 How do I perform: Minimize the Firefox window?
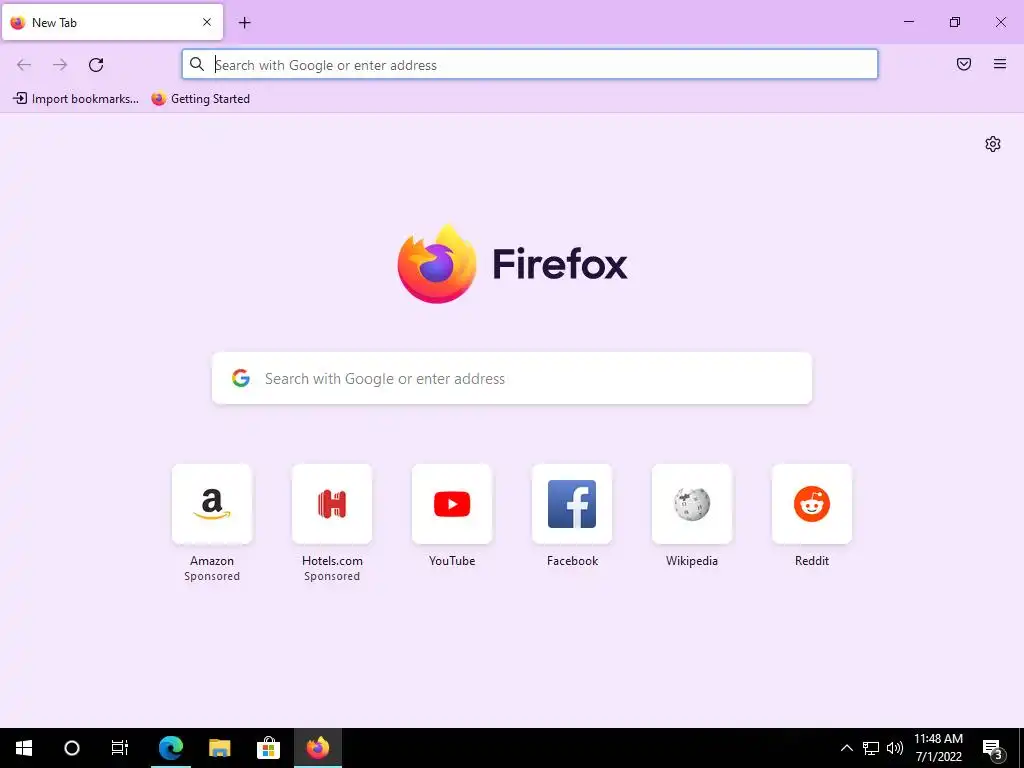pos(909,22)
